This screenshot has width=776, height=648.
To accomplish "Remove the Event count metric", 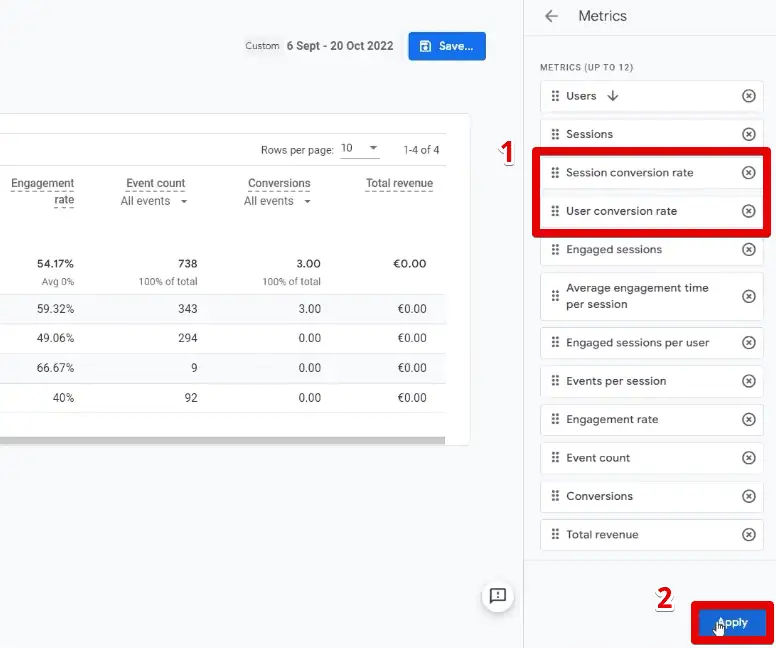I will pos(749,457).
